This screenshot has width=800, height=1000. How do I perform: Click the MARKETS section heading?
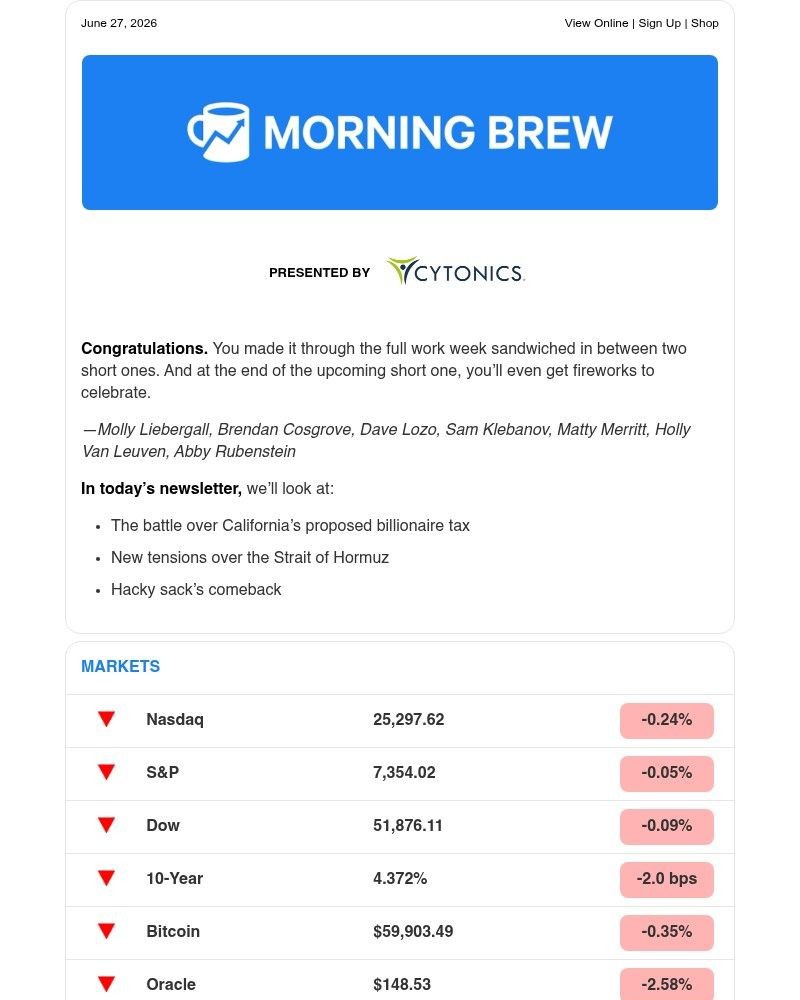(x=121, y=666)
